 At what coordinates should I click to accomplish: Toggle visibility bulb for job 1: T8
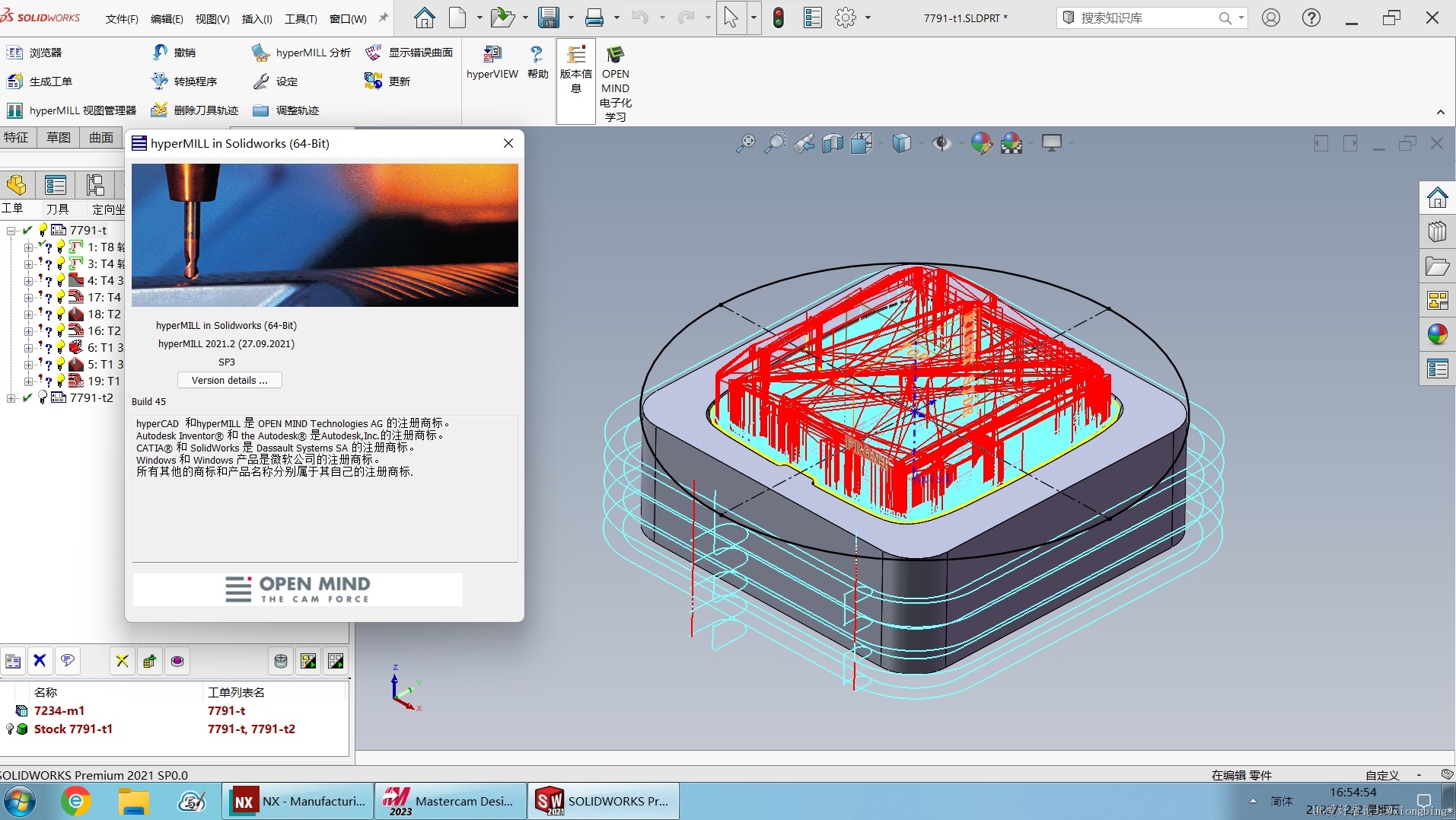click(x=61, y=247)
